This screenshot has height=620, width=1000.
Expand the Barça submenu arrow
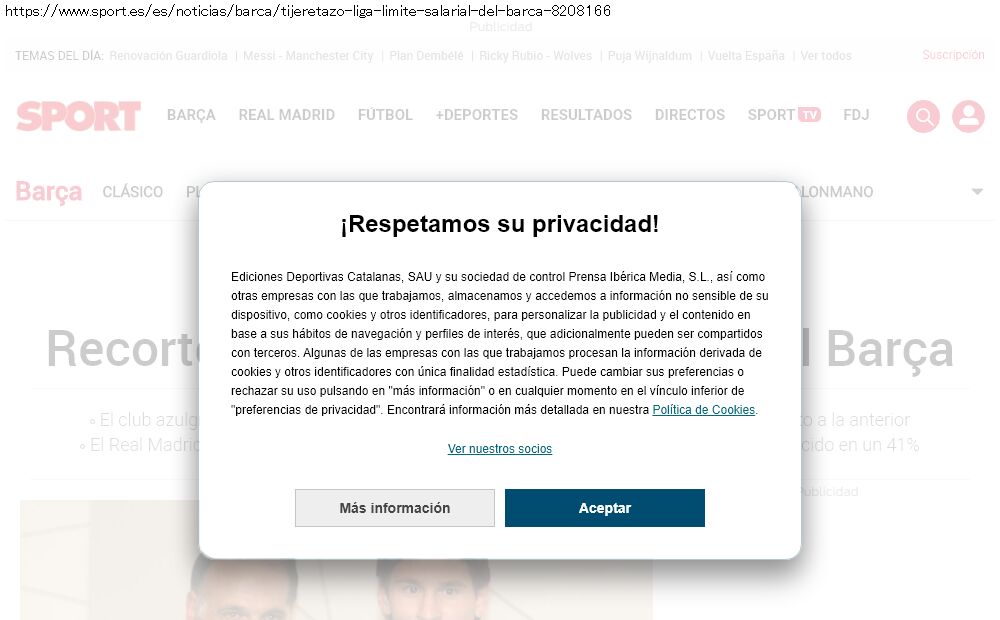click(977, 191)
